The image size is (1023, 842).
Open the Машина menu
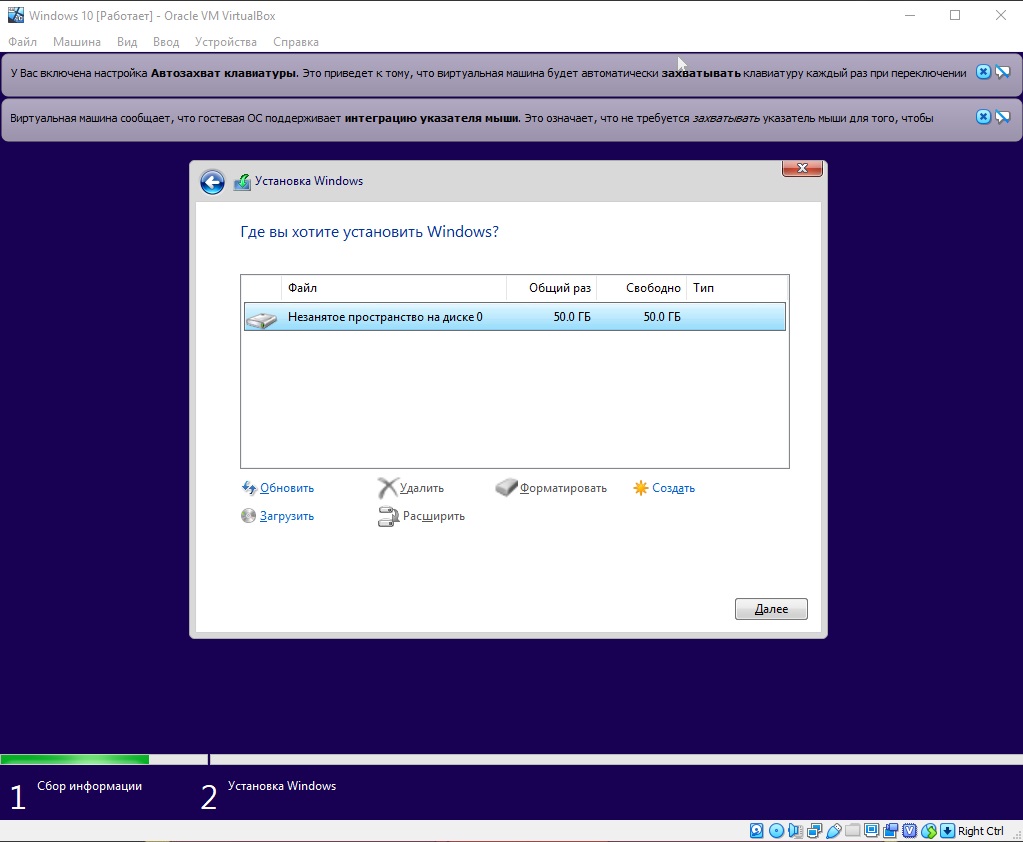76,42
